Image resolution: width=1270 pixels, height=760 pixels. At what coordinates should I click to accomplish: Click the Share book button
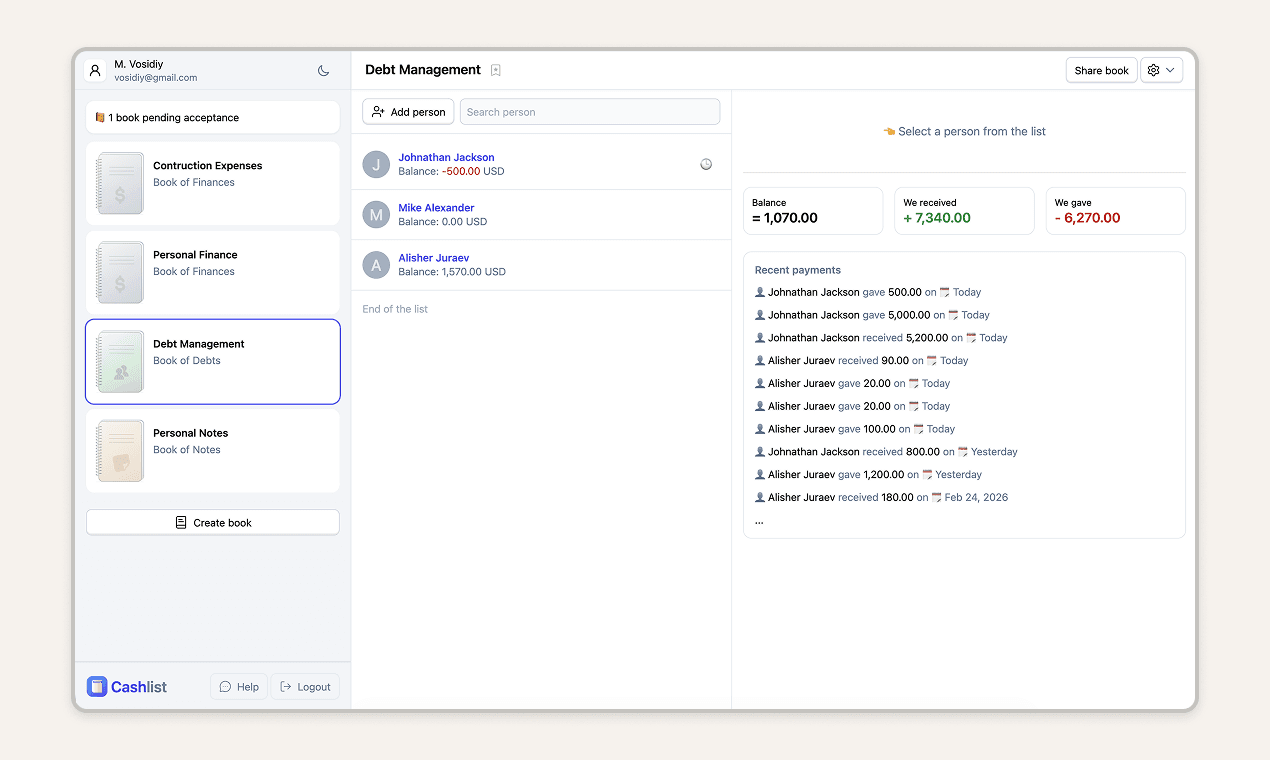point(1101,70)
